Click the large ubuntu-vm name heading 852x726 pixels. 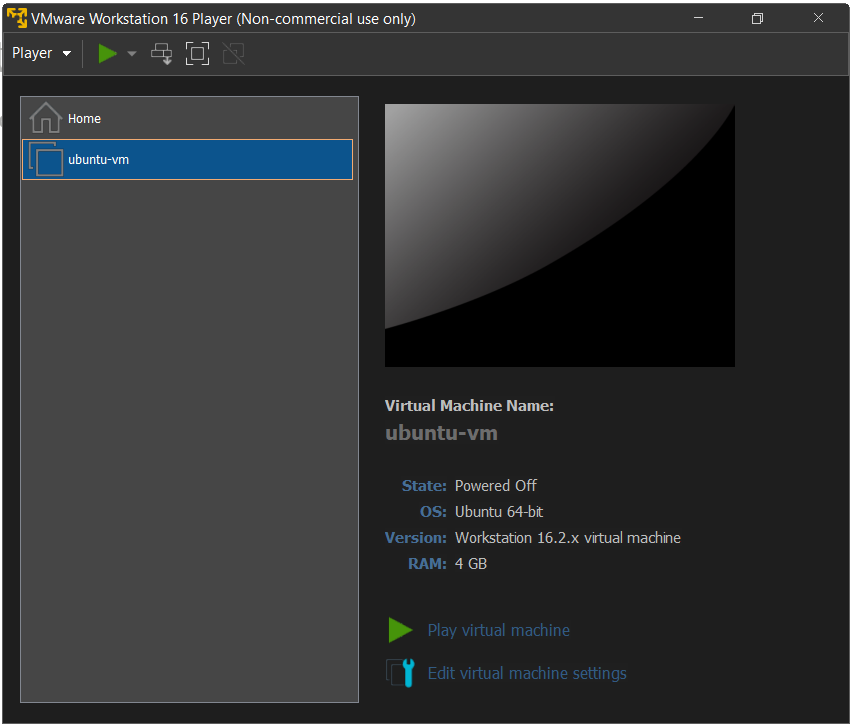[441, 433]
